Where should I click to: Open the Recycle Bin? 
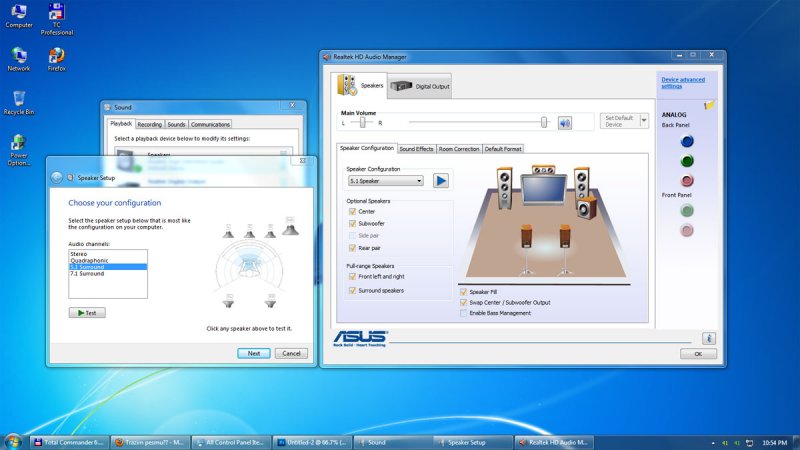click(19, 102)
